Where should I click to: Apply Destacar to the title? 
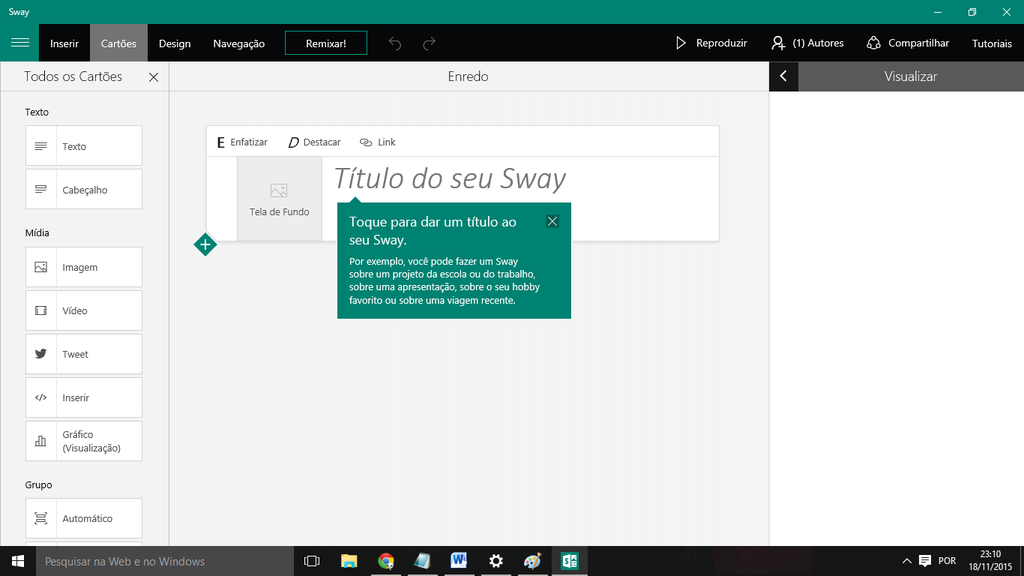coord(314,142)
